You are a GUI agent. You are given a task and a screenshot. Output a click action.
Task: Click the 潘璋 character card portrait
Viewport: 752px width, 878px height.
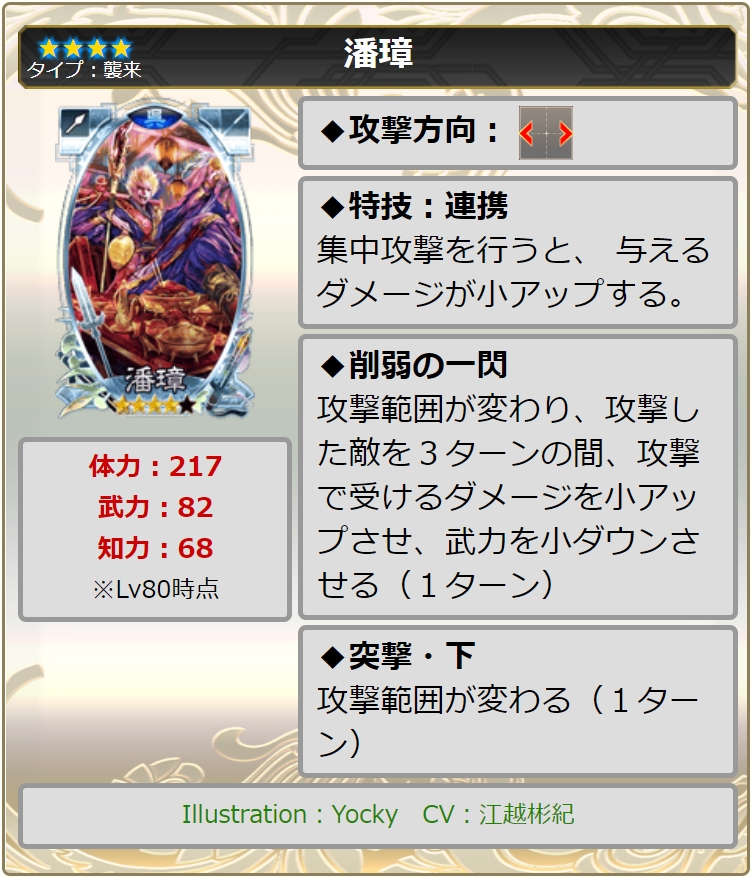coord(155,260)
